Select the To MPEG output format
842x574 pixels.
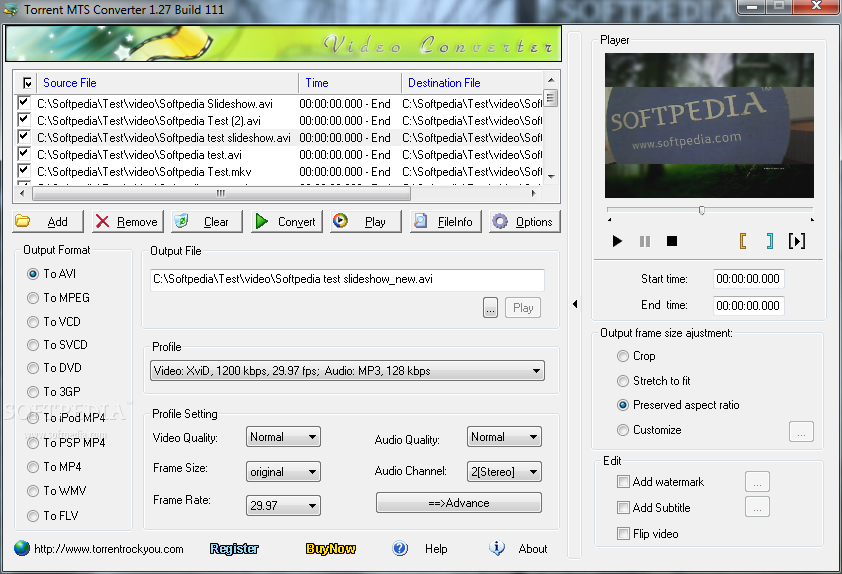pos(33,297)
